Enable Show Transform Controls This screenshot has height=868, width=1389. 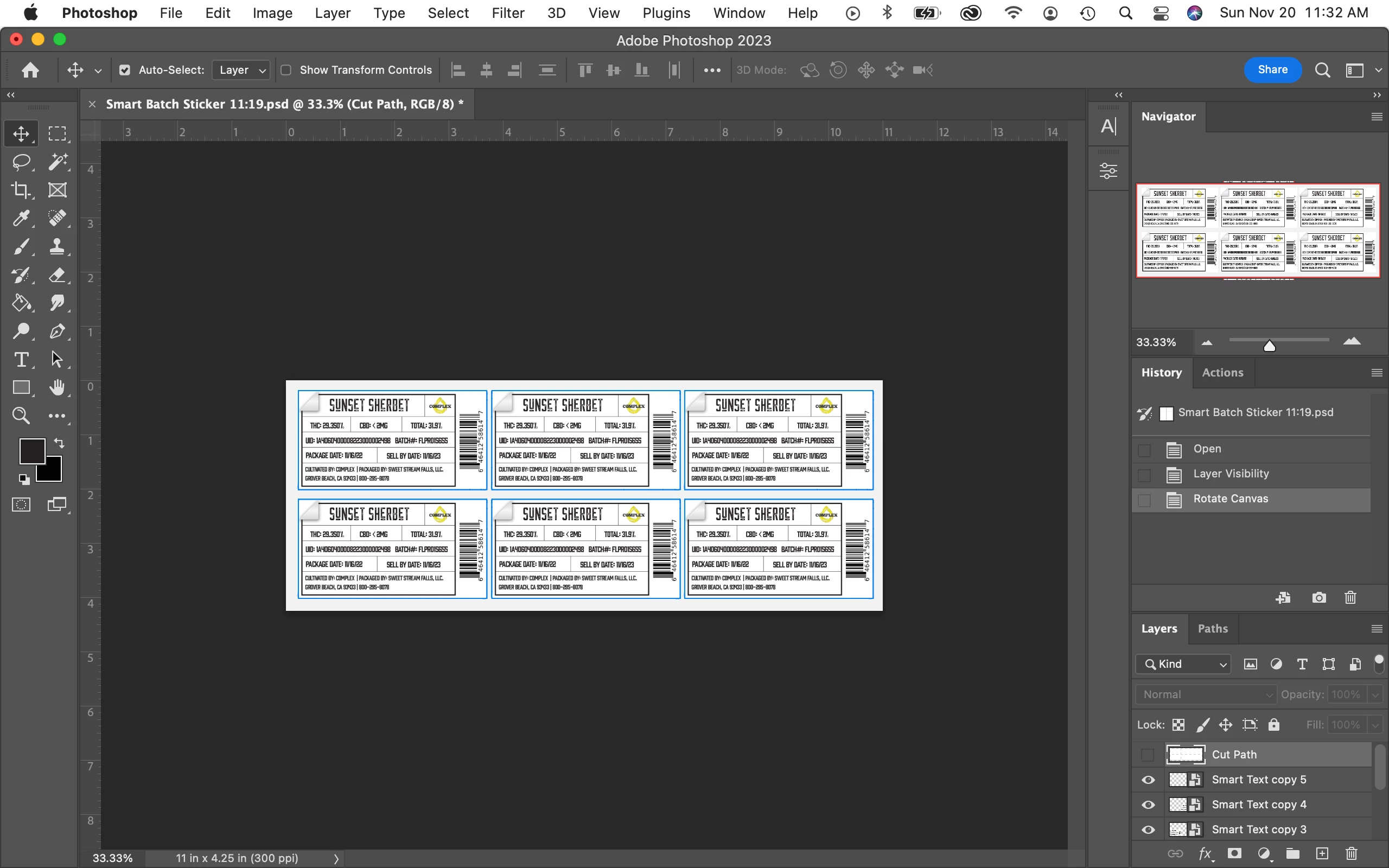coord(286,70)
